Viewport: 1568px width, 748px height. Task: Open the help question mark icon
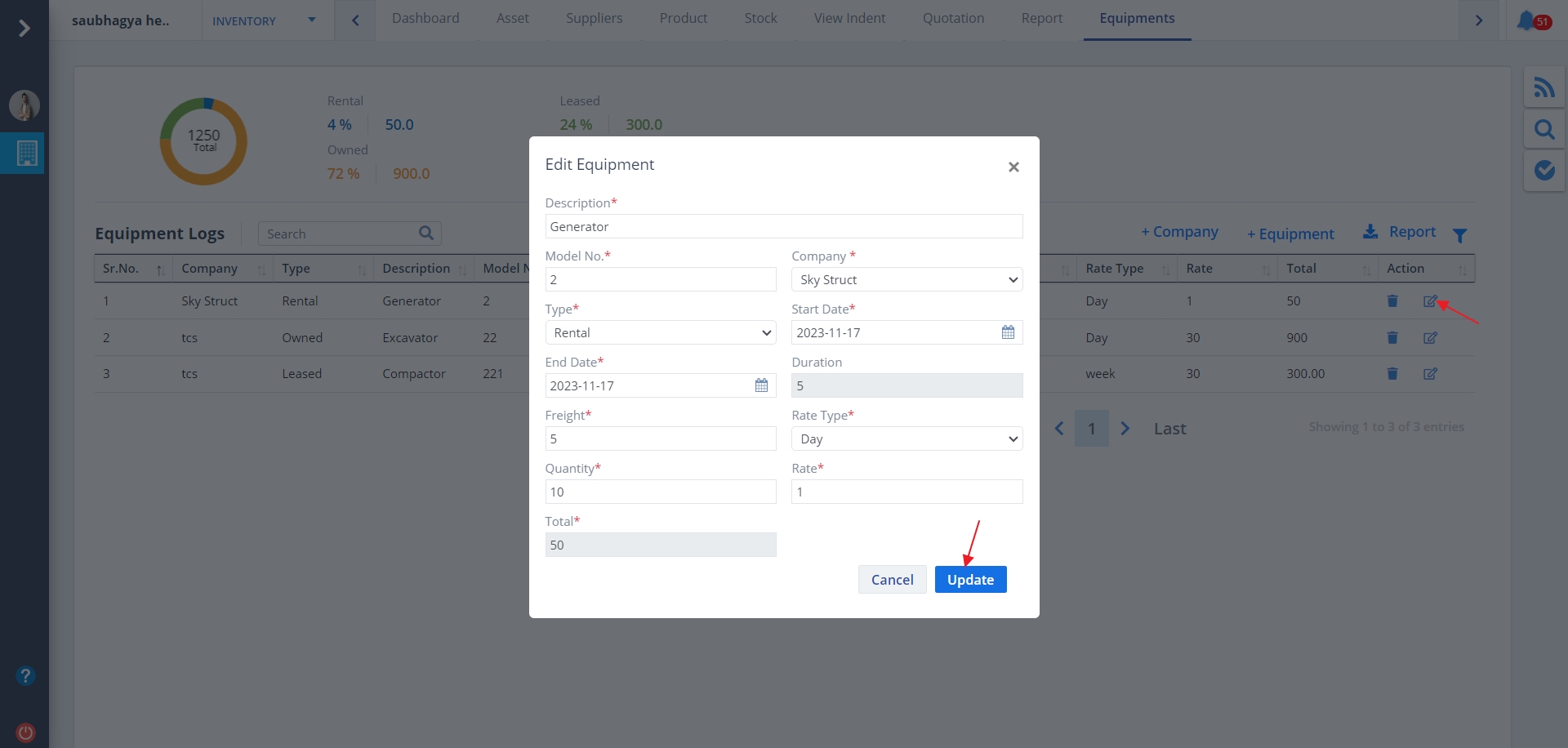(x=25, y=675)
